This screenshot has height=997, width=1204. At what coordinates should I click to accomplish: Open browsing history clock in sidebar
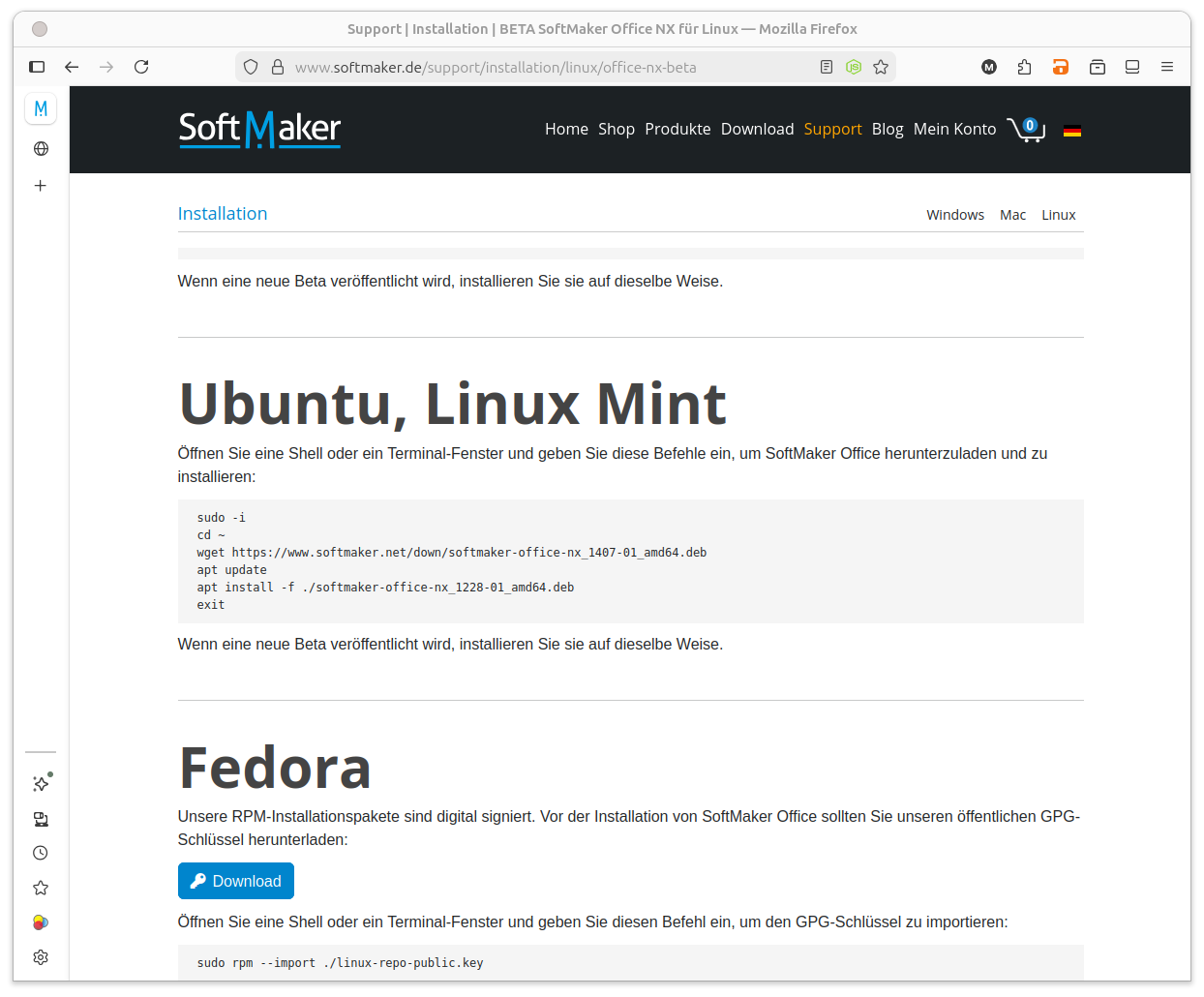[x=41, y=853]
